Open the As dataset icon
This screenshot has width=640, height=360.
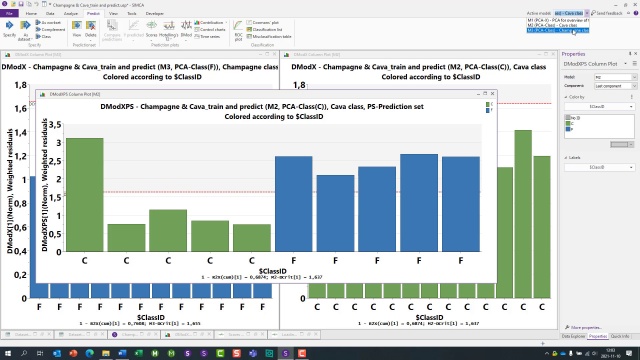[x=25, y=26]
